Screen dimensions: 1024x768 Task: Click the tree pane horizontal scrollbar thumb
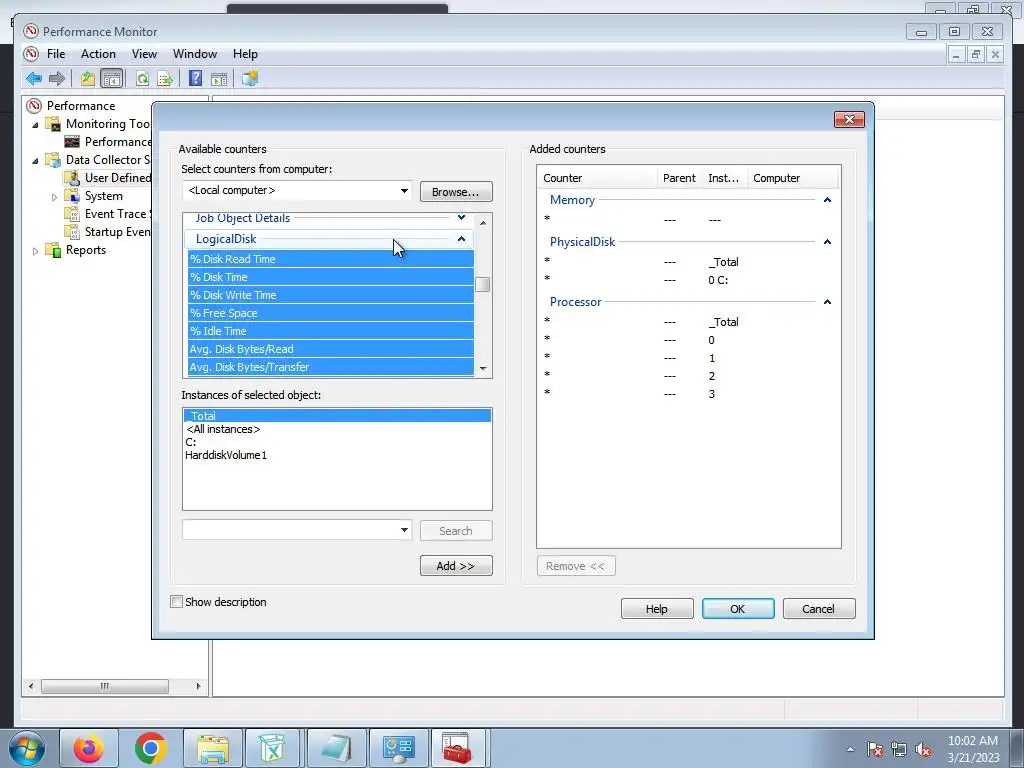(104, 686)
